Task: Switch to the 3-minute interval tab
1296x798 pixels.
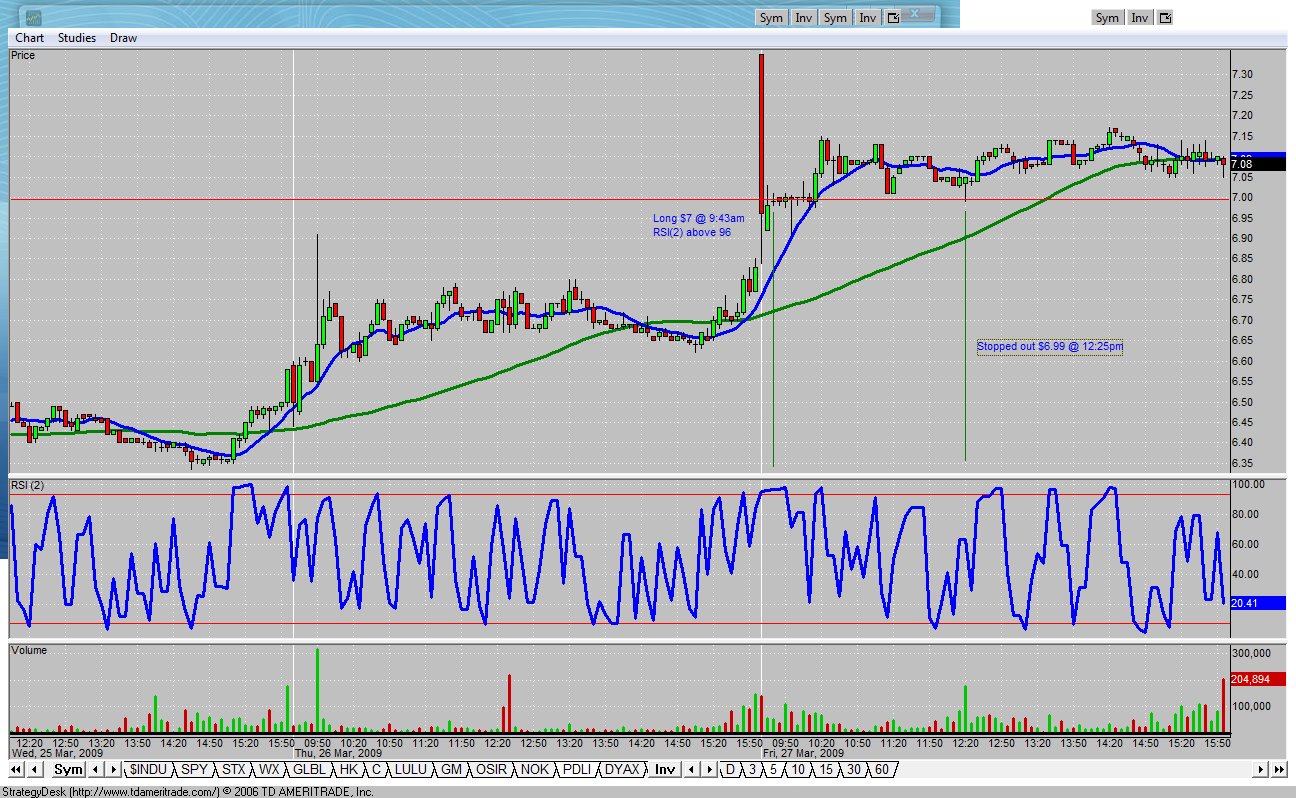Action: click(752, 770)
